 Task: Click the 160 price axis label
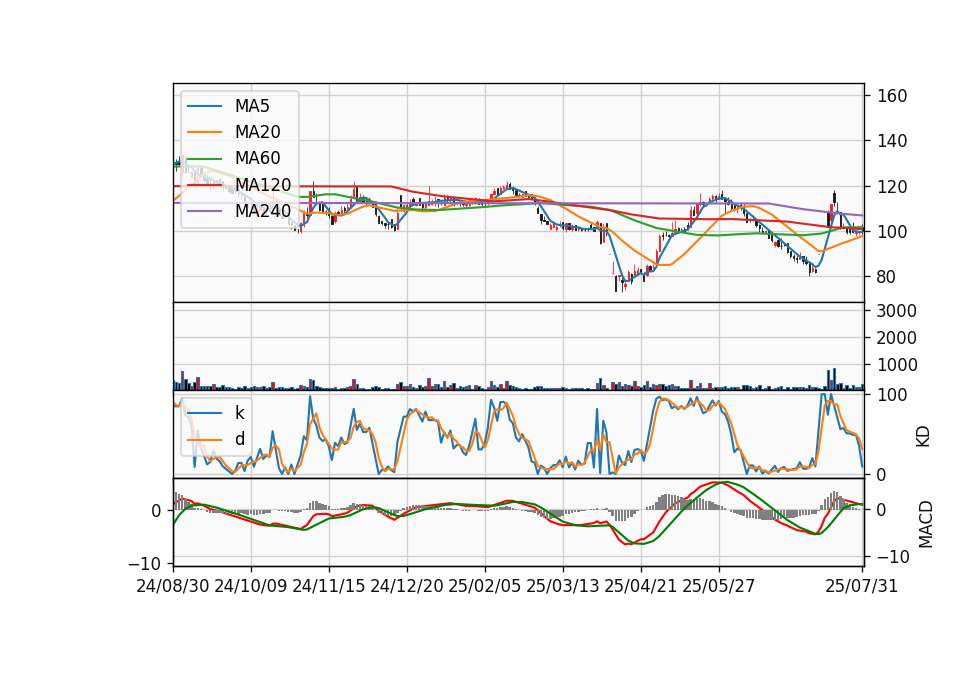(x=892, y=96)
